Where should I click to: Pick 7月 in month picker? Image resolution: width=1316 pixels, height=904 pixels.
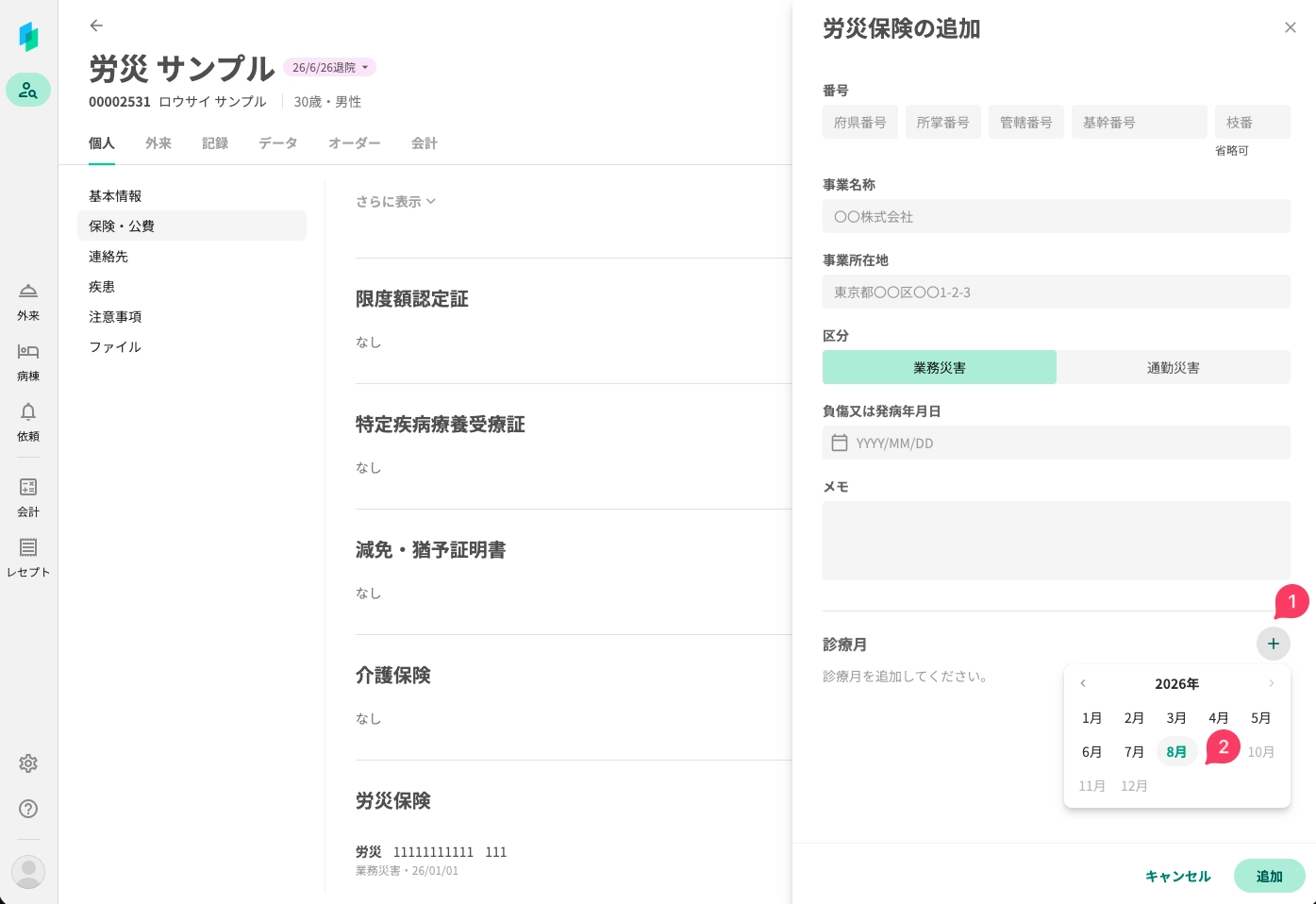(x=1135, y=751)
